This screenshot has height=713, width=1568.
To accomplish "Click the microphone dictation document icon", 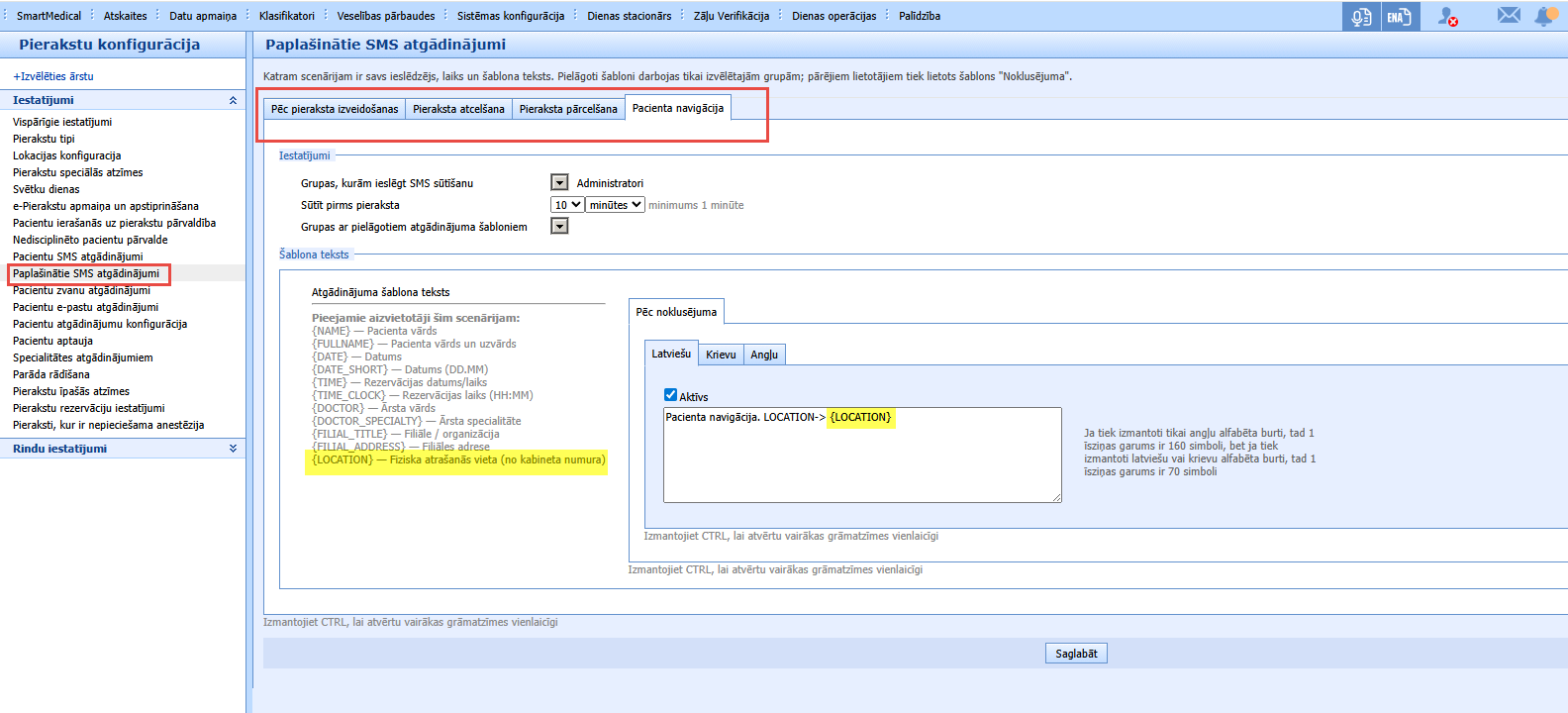I will 1361,16.
